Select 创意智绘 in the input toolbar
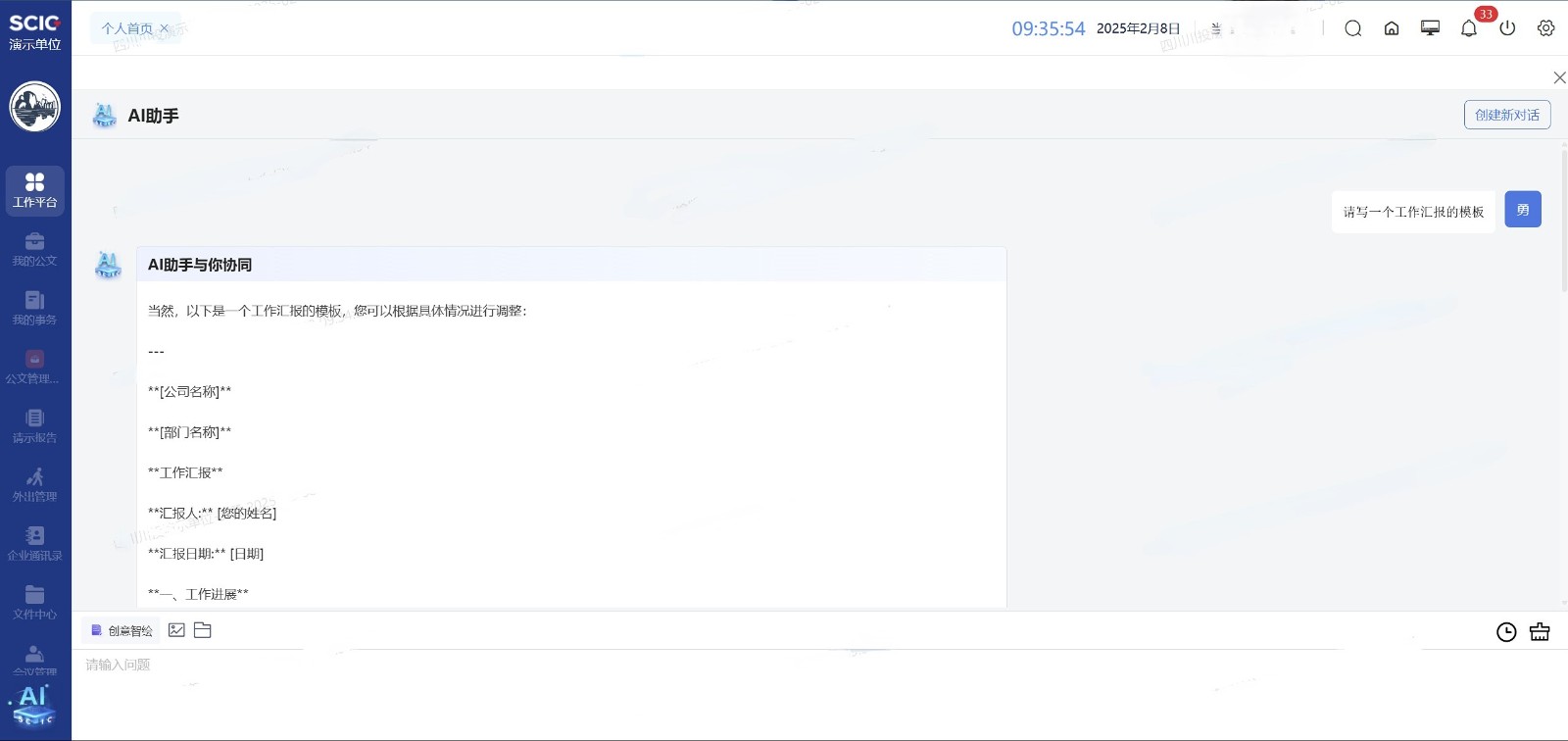 click(x=122, y=630)
